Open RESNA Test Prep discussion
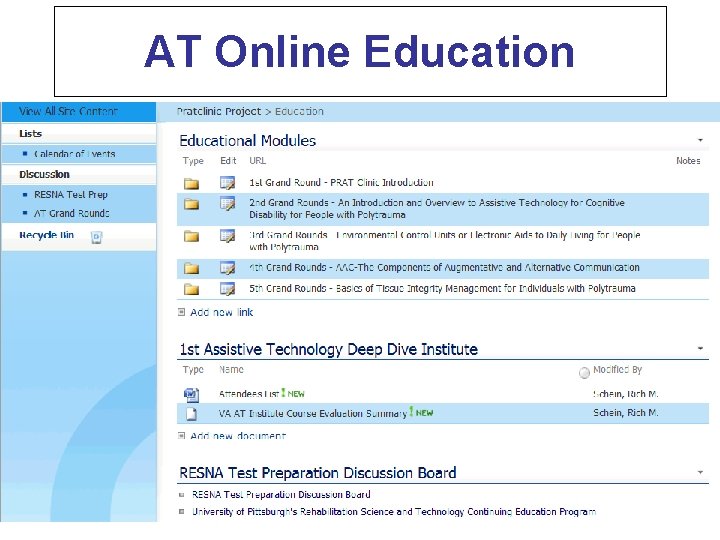This screenshot has width=720, height=540. tap(71, 195)
